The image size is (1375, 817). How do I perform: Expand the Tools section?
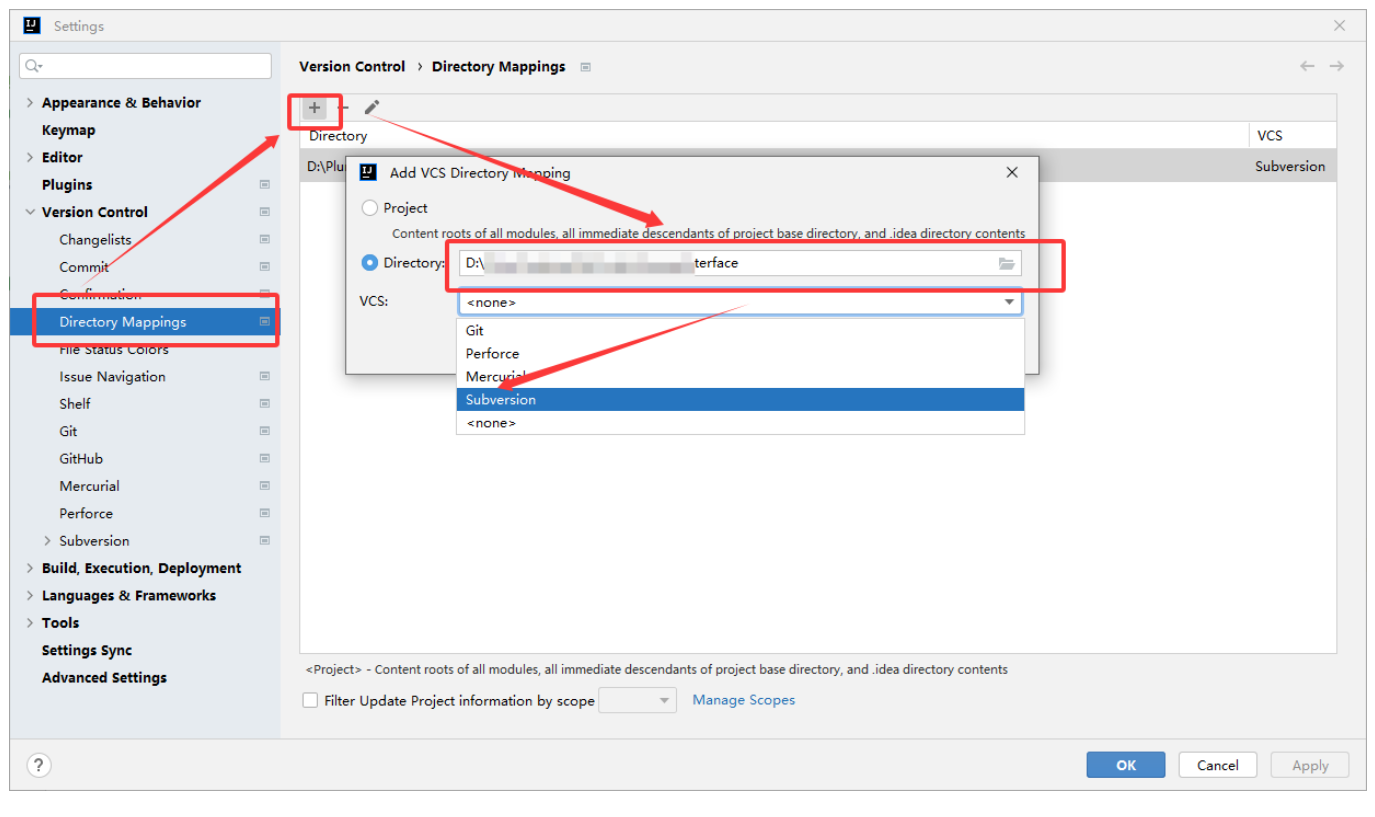click(29, 623)
